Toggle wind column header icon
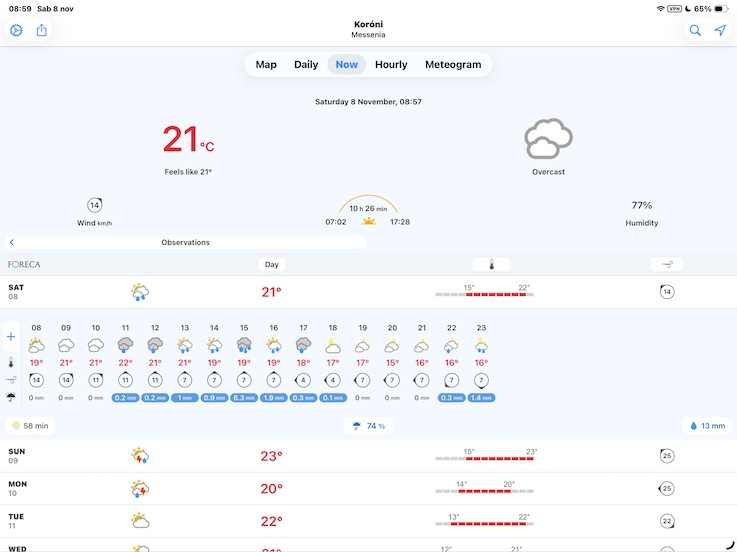 click(667, 264)
